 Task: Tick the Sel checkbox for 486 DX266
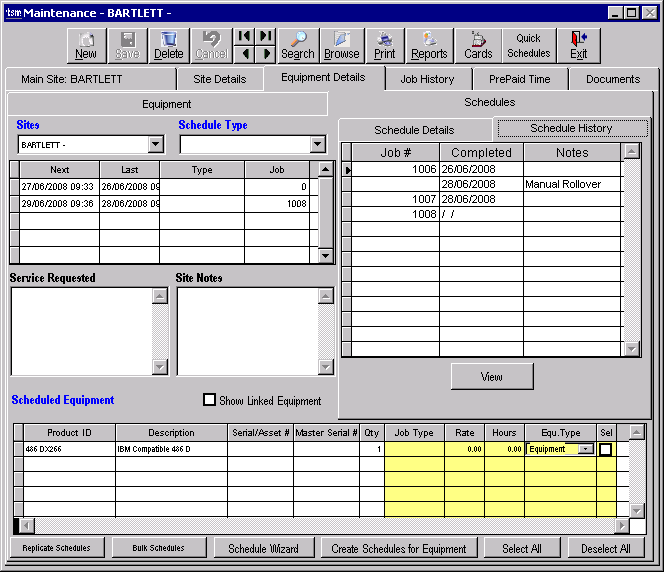coord(605,450)
